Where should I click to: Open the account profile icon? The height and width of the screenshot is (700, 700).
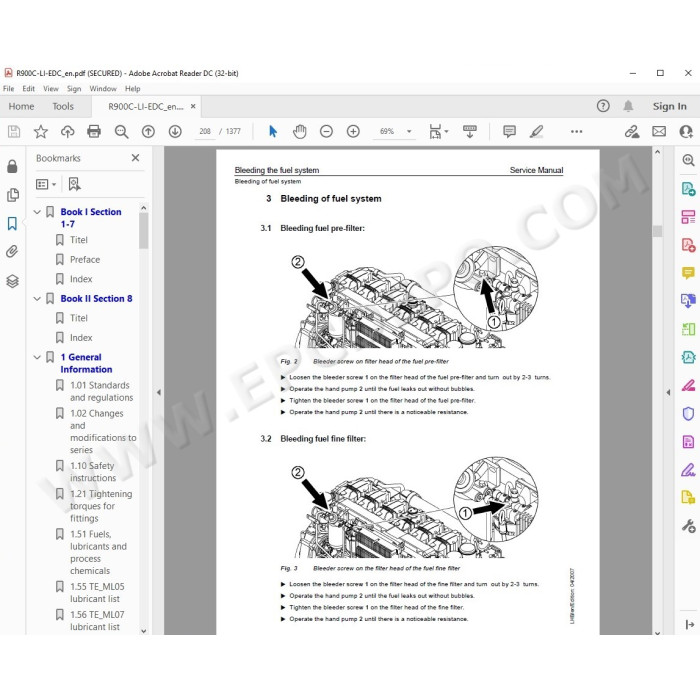685,131
